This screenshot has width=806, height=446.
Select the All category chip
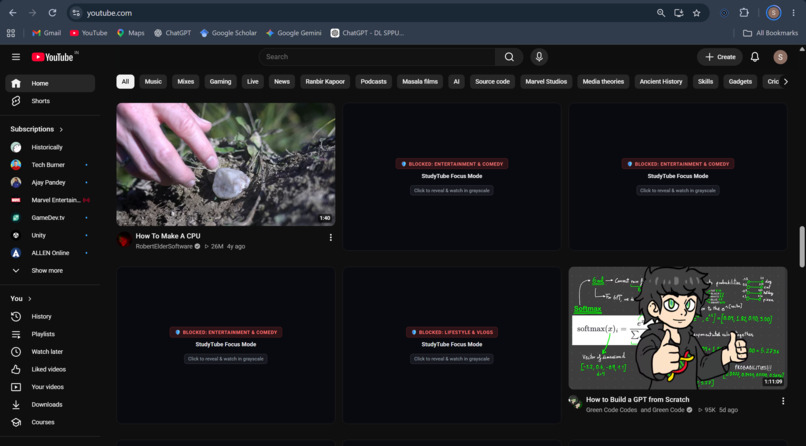click(125, 81)
